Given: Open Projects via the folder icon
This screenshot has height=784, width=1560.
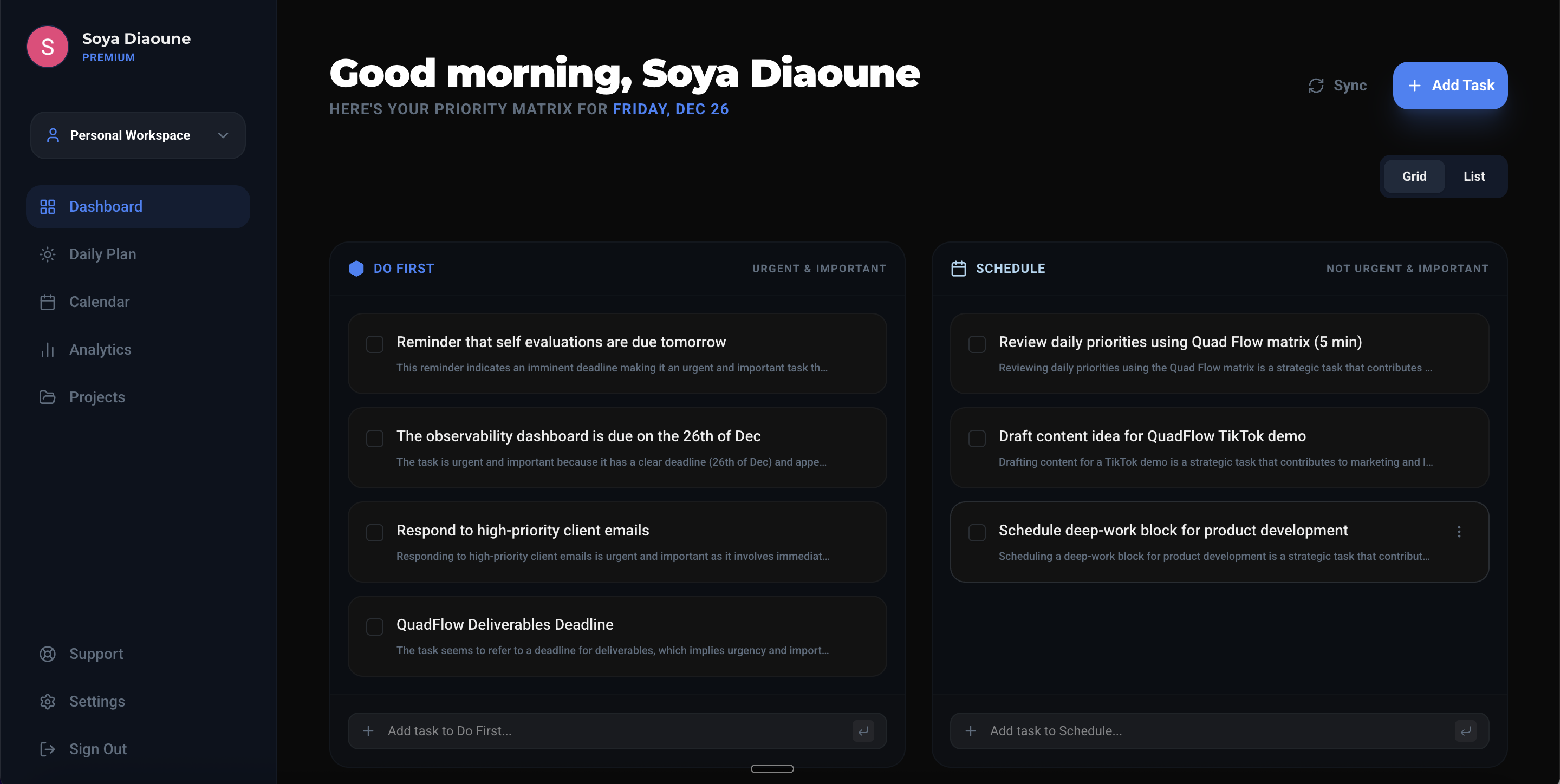Looking at the screenshot, I should tap(47, 396).
